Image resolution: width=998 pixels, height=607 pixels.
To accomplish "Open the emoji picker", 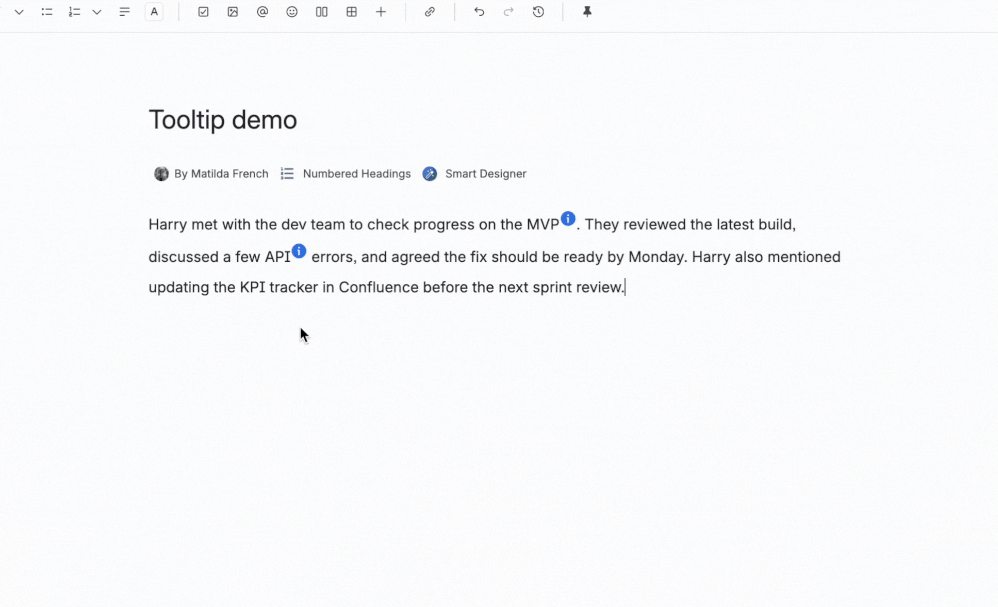I will click(291, 11).
